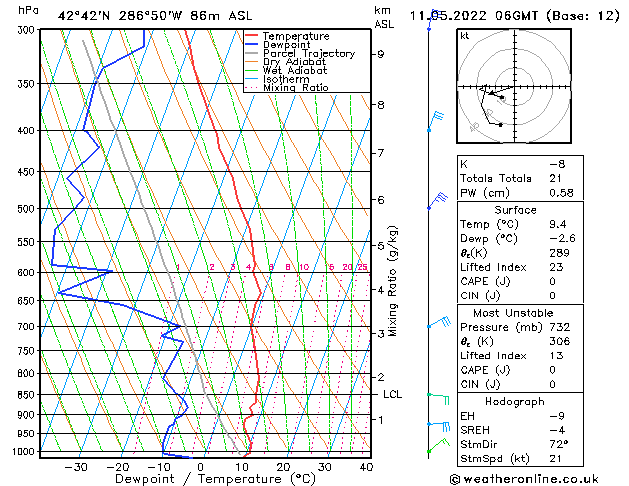This screenshot has height=486, width=629.
Task: Click the surface Dewp value -2.6
Action: pyautogui.click(x=562, y=239)
